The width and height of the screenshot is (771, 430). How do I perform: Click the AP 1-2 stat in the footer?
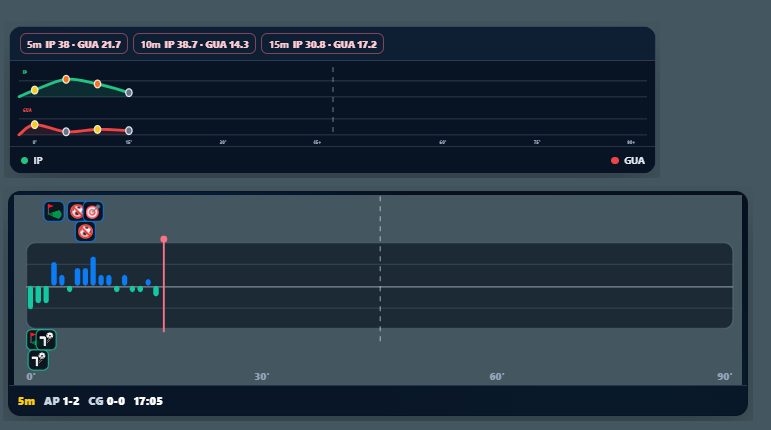[x=61, y=401]
